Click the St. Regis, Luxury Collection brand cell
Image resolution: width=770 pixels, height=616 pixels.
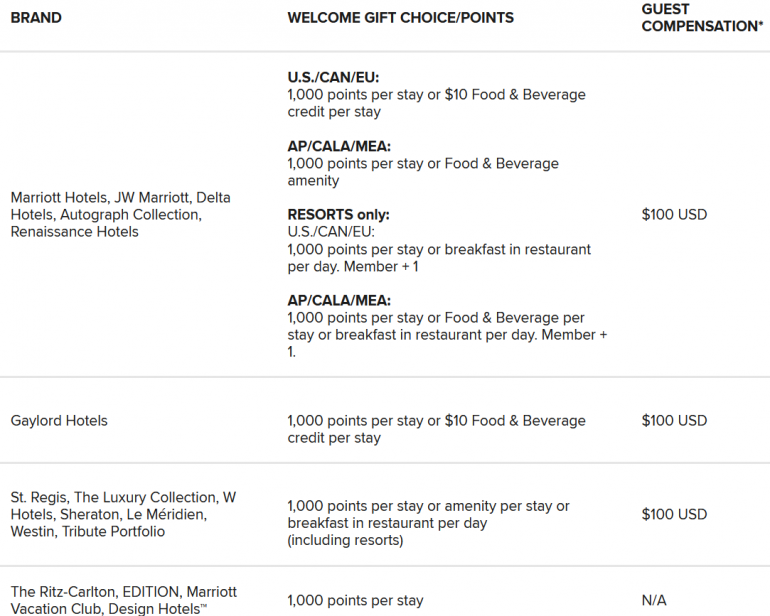(x=123, y=514)
